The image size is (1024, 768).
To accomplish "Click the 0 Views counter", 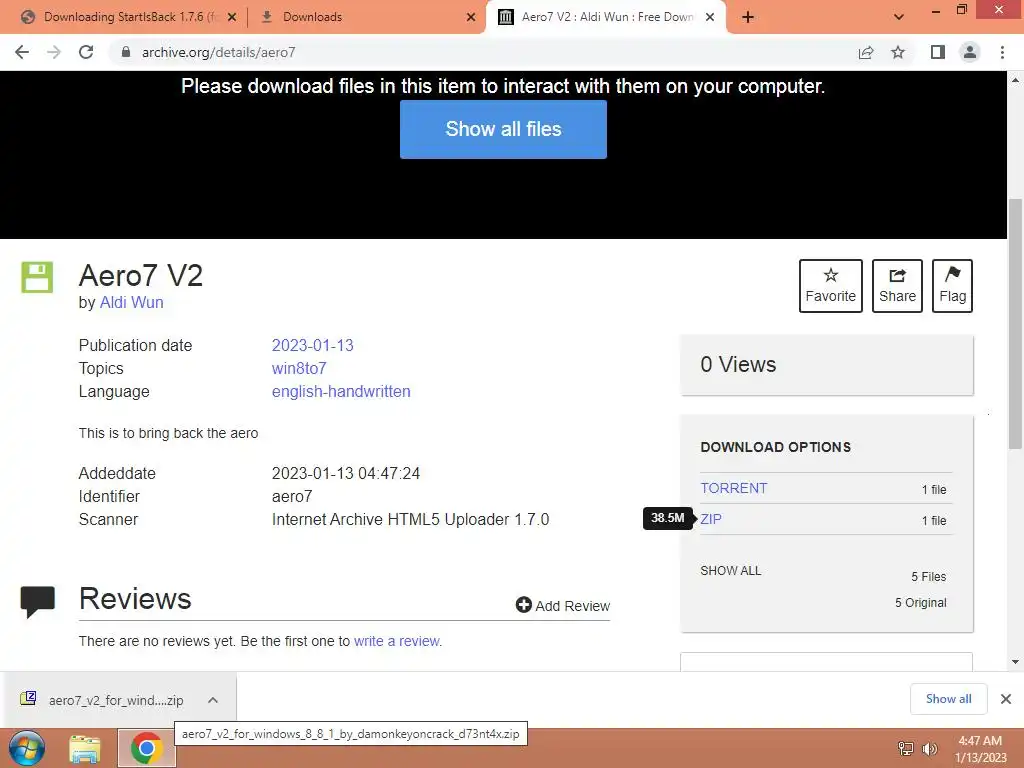I will (738, 364).
